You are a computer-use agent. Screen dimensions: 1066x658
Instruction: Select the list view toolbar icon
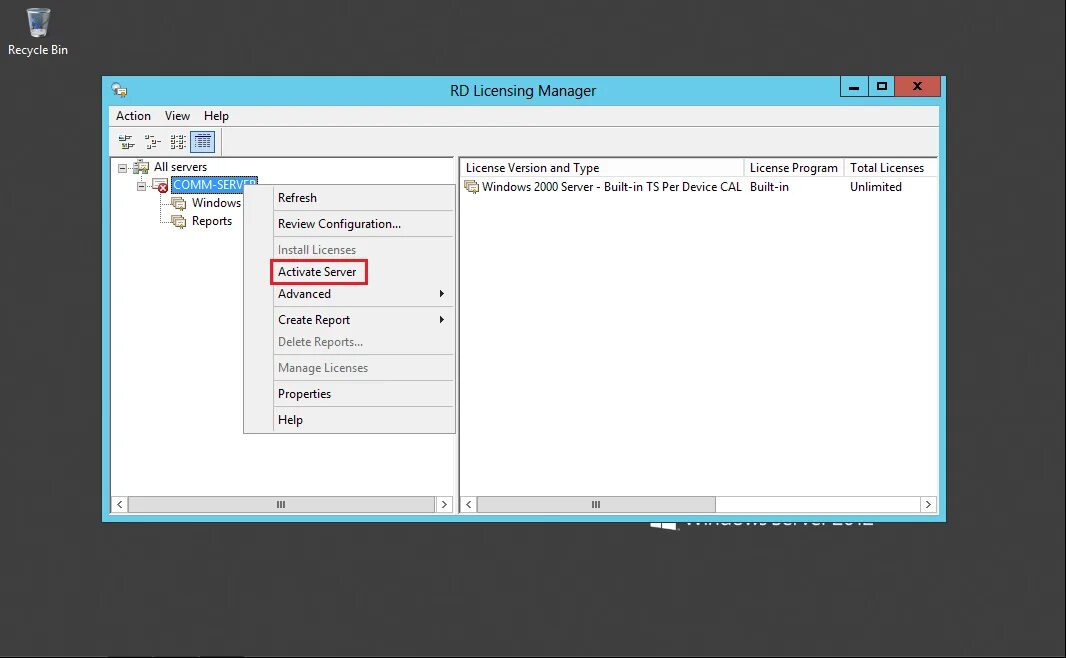[x=177, y=141]
